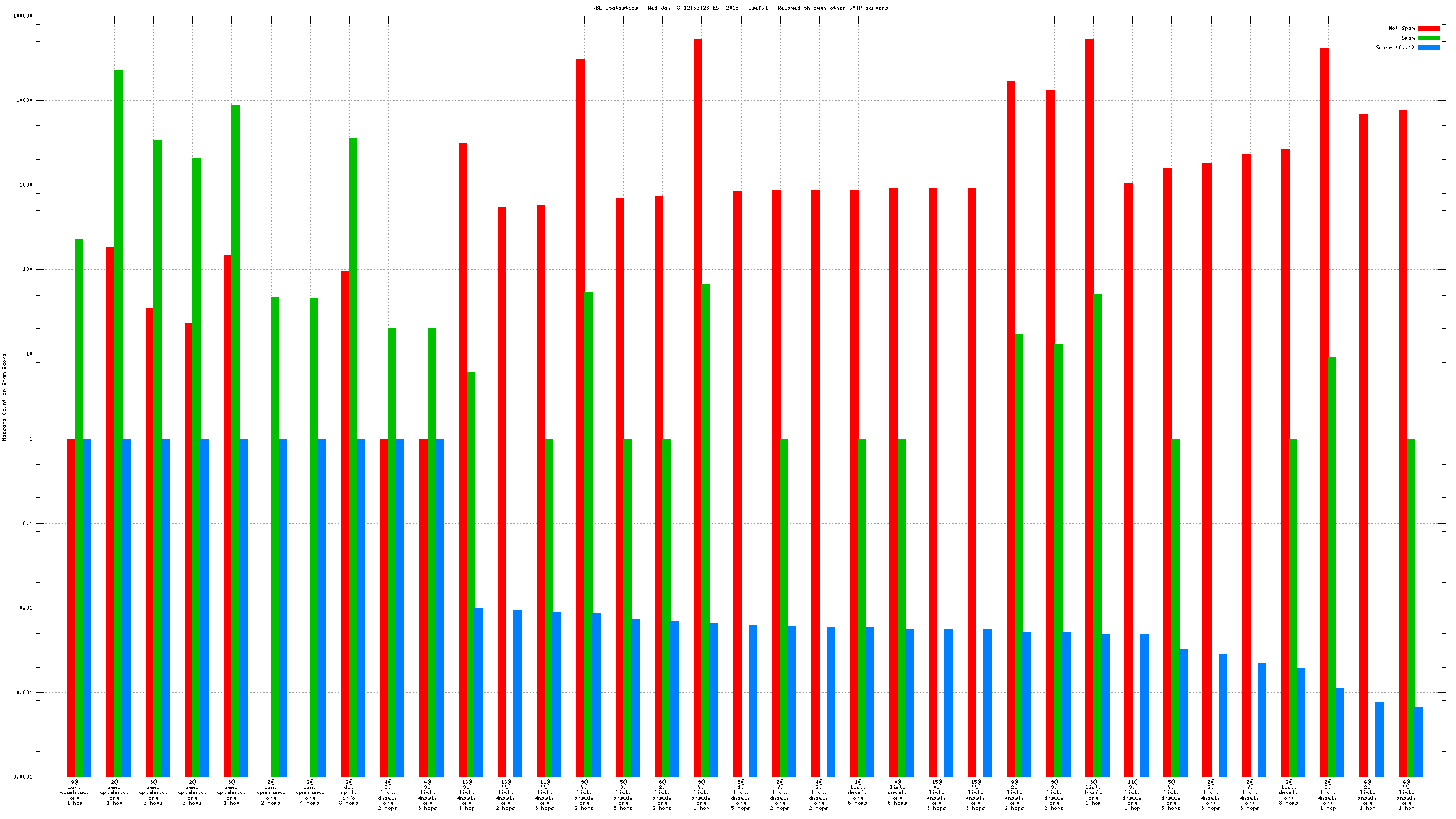Image resolution: width=1456 pixels, height=819 pixels.
Task: Click the Not Spam legend text
Action: (x=1401, y=29)
